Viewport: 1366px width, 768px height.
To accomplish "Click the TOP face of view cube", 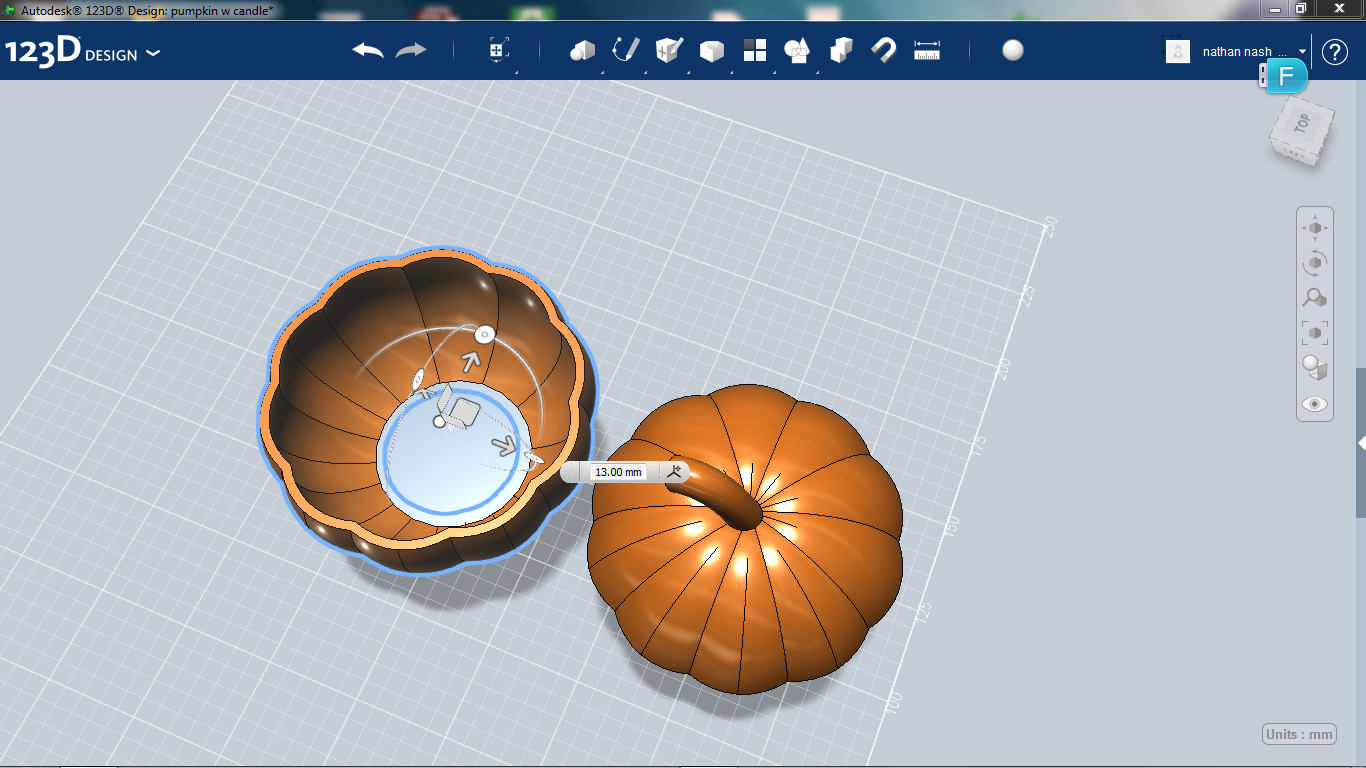I will click(1302, 124).
